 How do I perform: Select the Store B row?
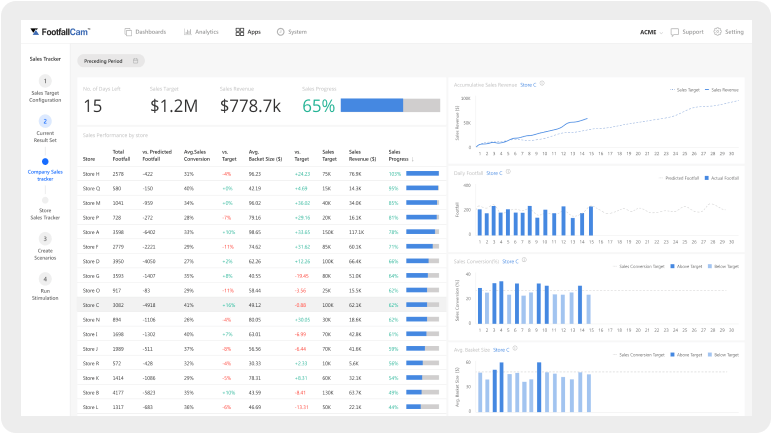(261, 393)
